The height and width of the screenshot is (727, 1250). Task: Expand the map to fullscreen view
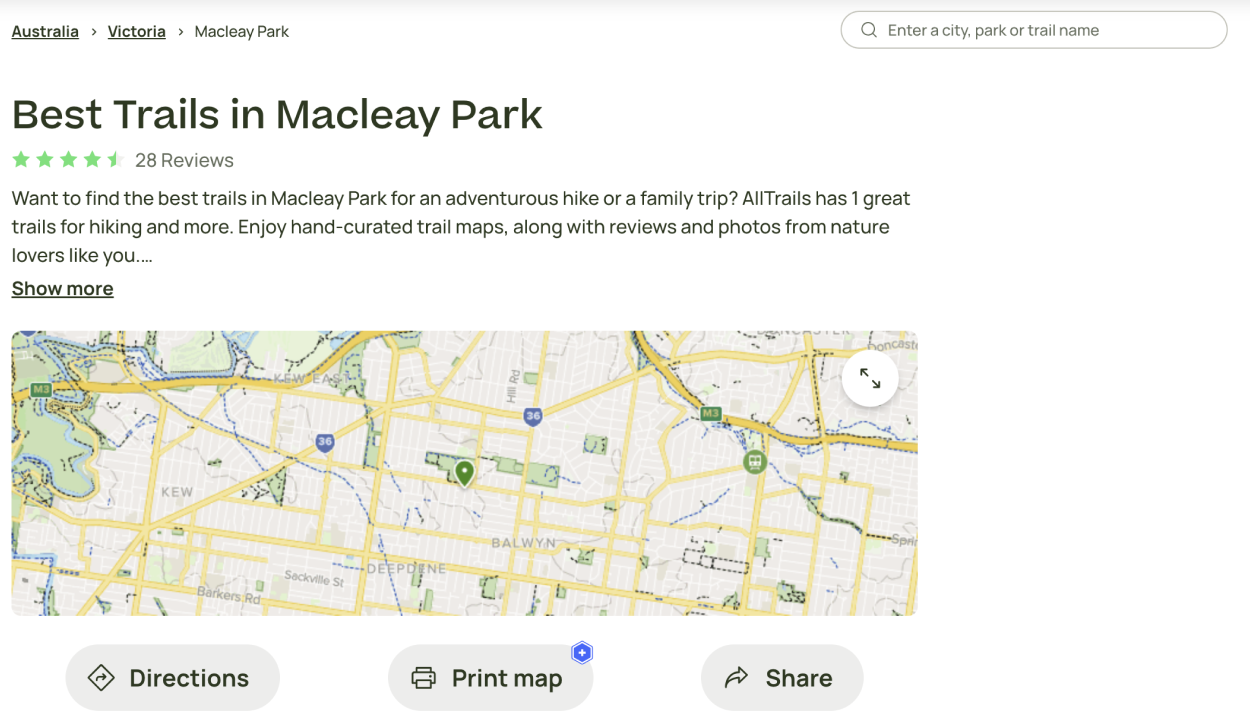coord(869,377)
